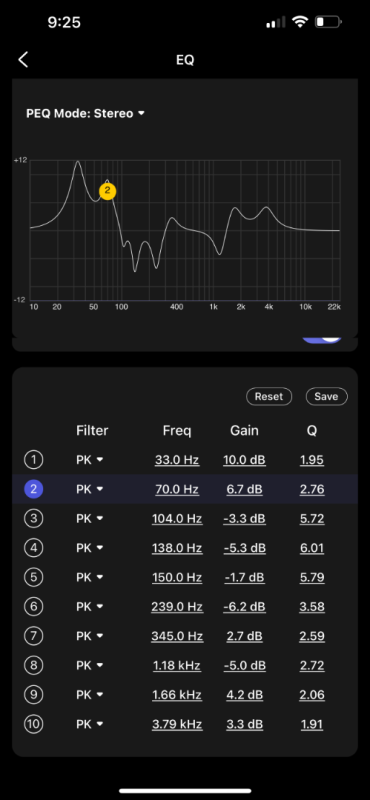Select filter band number 10 circle
Viewport: 370px width, 800px height.
34,724
